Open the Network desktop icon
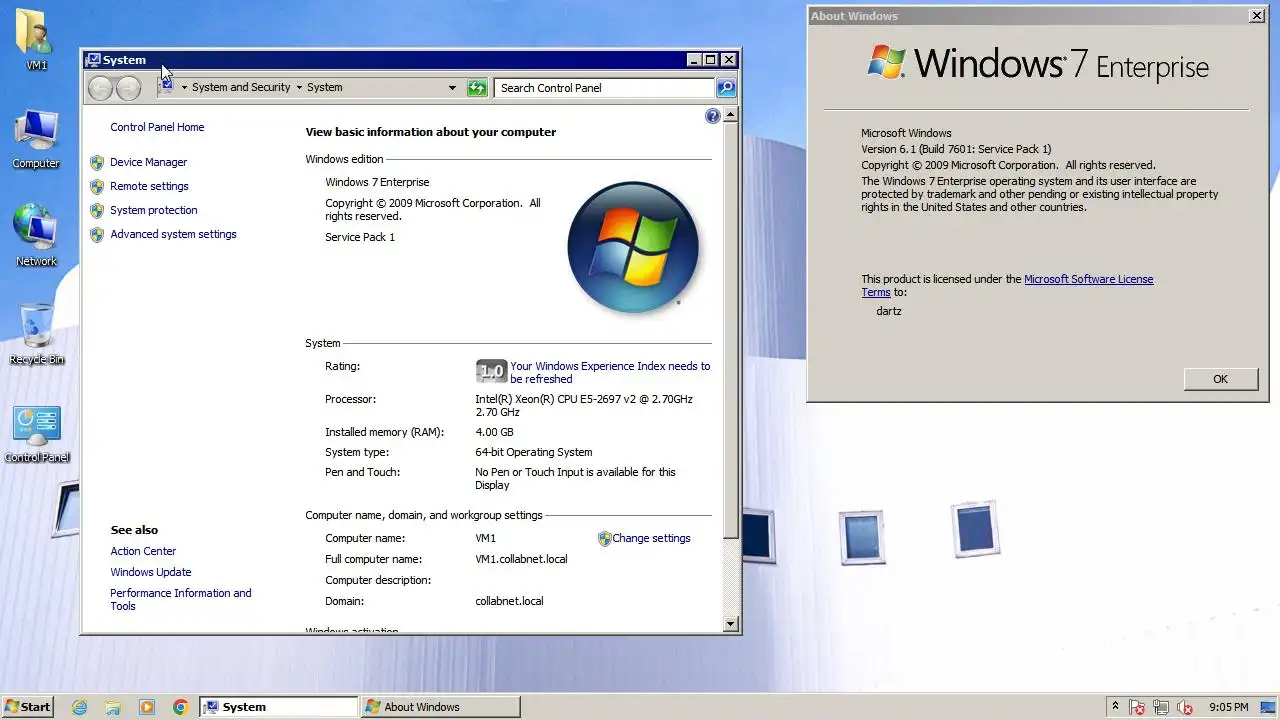This screenshot has height=720, width=1280. 36,235
